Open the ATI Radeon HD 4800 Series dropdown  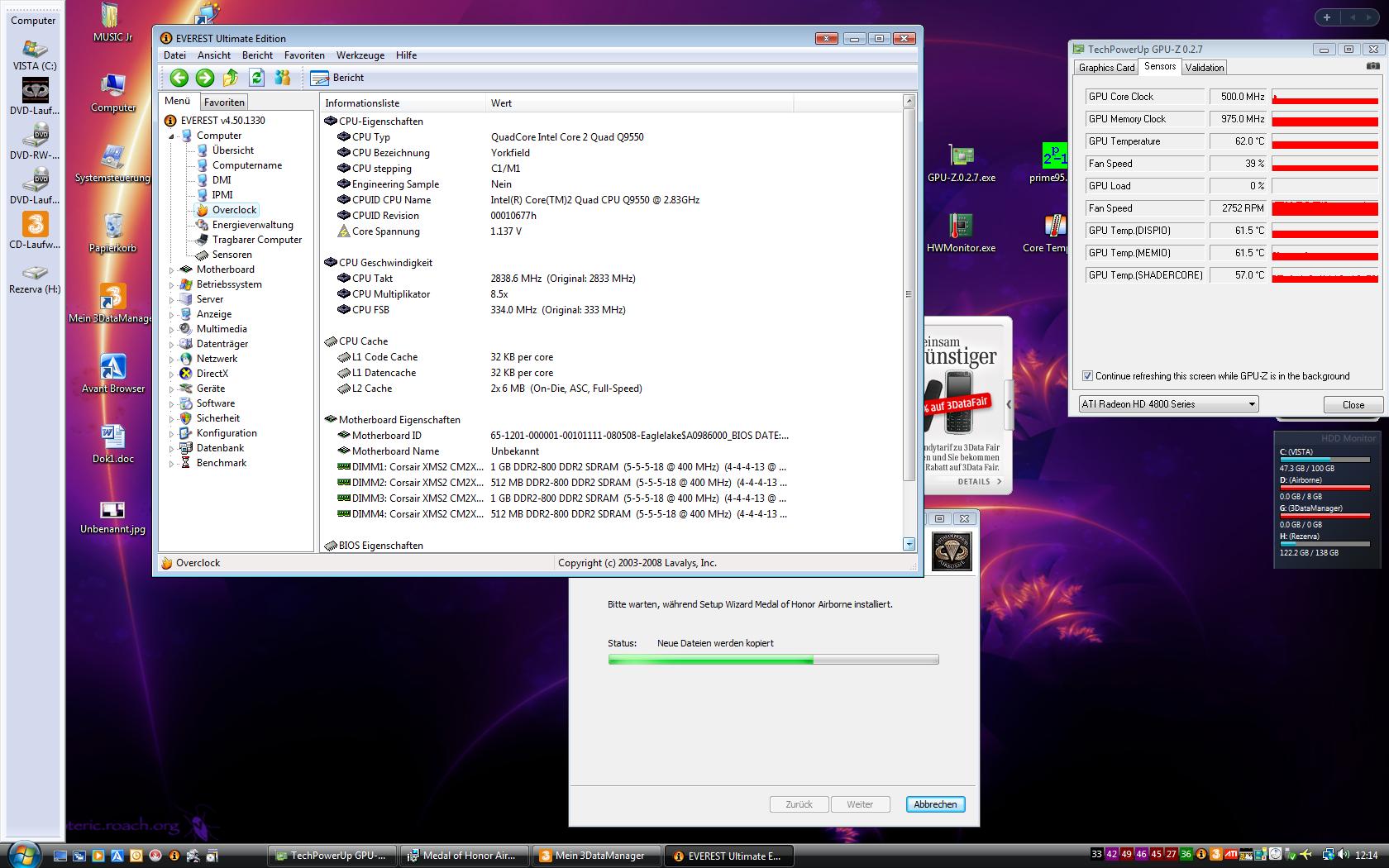(1168, 404)
